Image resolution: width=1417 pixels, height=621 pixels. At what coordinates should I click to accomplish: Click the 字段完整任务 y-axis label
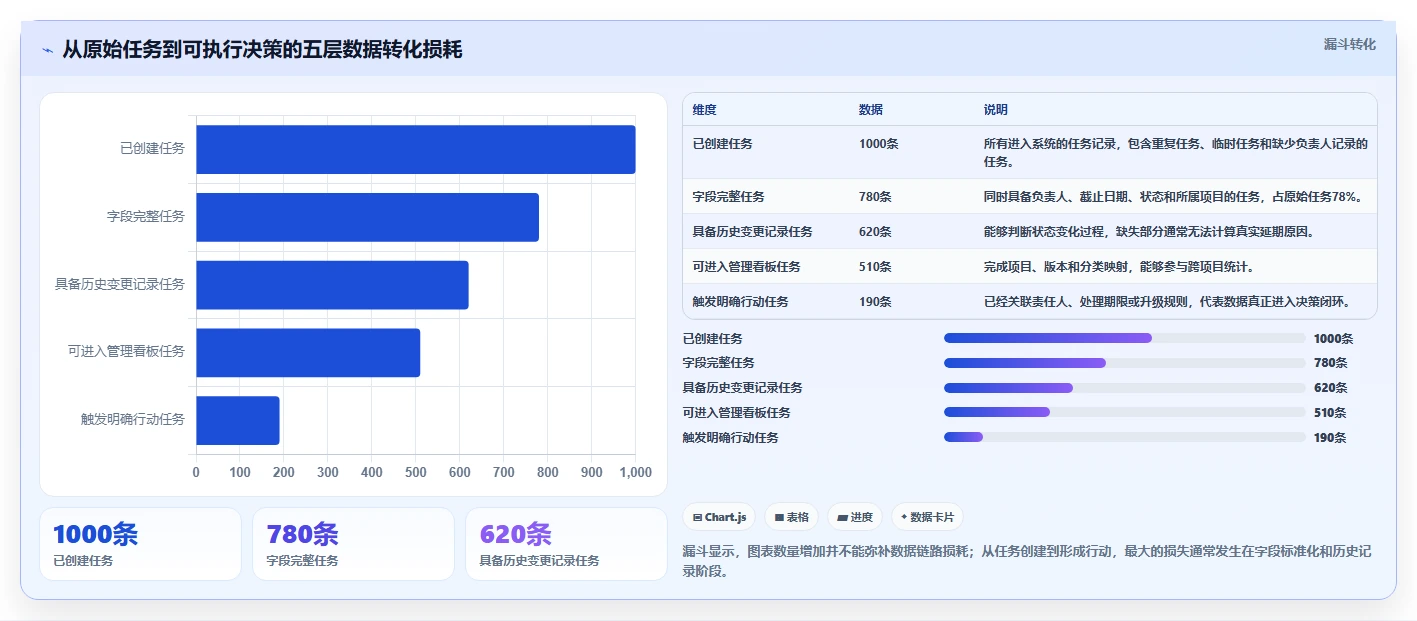[x=146, y=217]
